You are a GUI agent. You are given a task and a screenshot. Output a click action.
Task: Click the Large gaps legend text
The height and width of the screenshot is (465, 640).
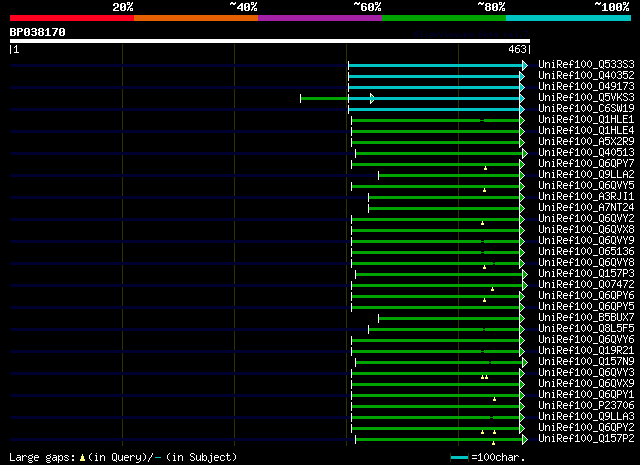click(123, 458)
